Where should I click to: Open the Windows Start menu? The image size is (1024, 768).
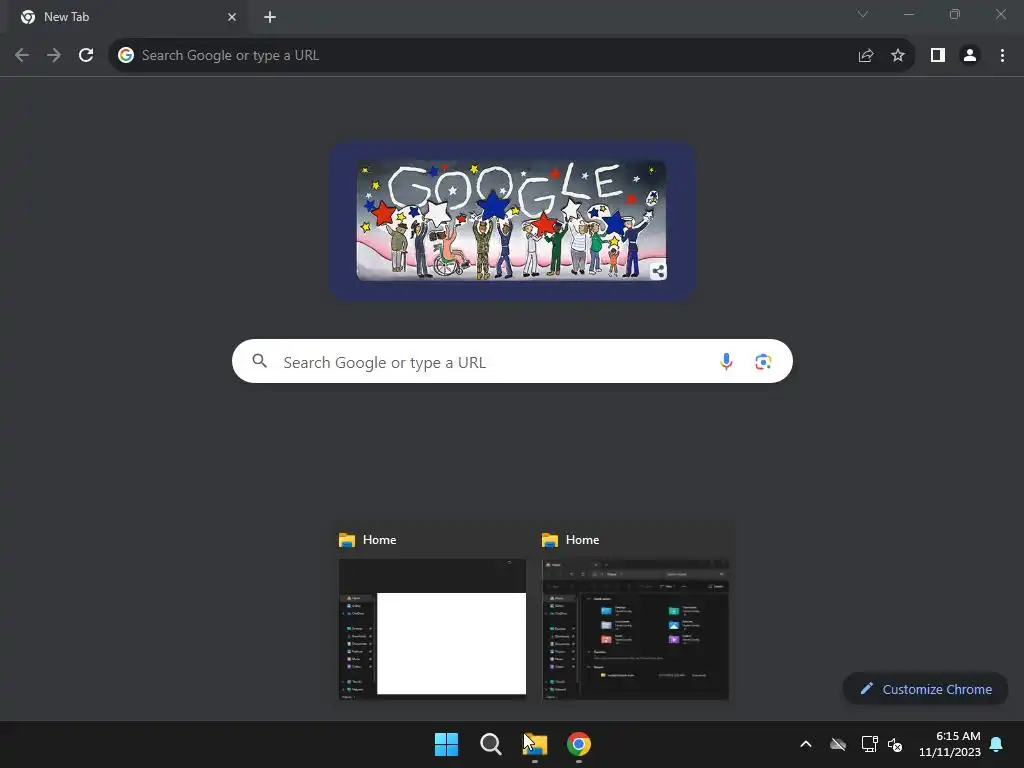[447, 744]
